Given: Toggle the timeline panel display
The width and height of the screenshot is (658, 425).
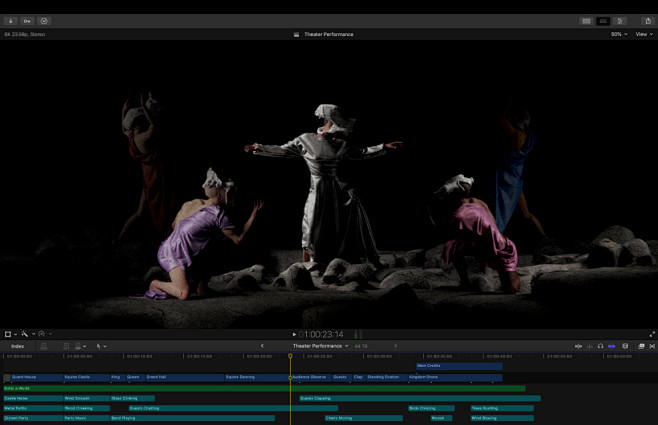Looking at the screenshot, I should point(603,21).
